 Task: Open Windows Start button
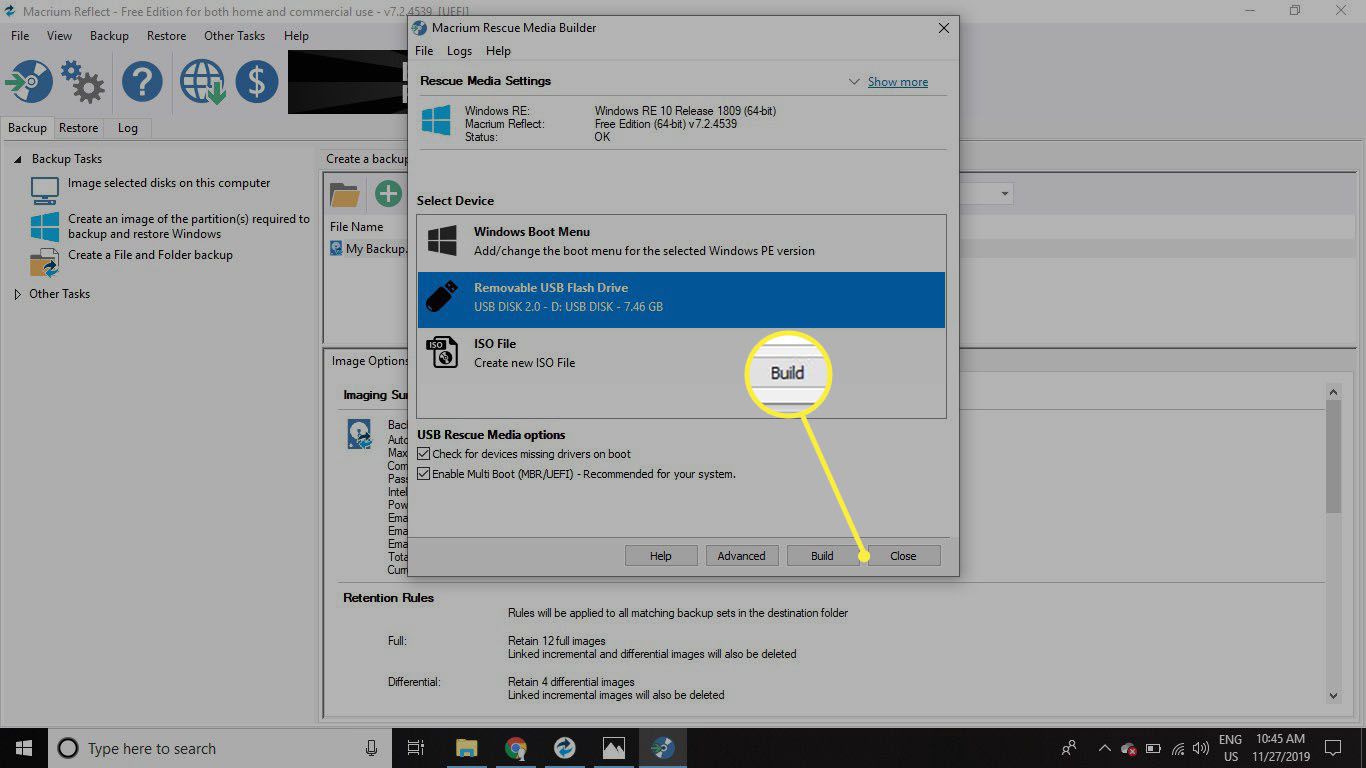[23, 748]
